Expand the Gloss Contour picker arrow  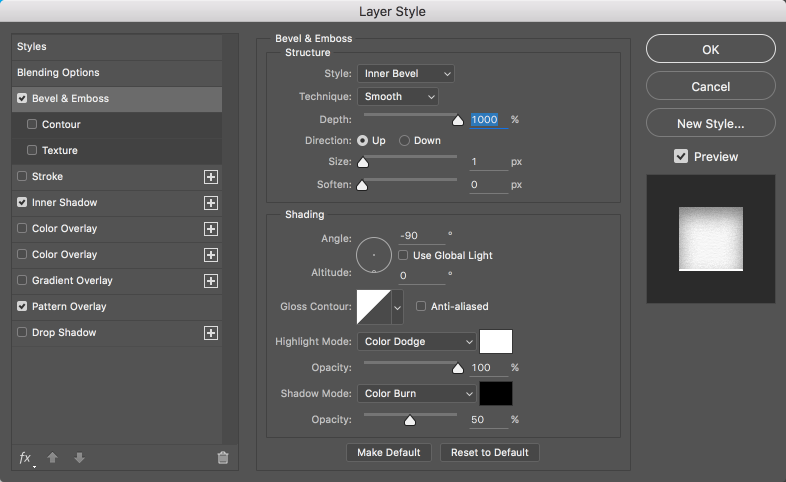pyautogui.click(x=398, y=307)
